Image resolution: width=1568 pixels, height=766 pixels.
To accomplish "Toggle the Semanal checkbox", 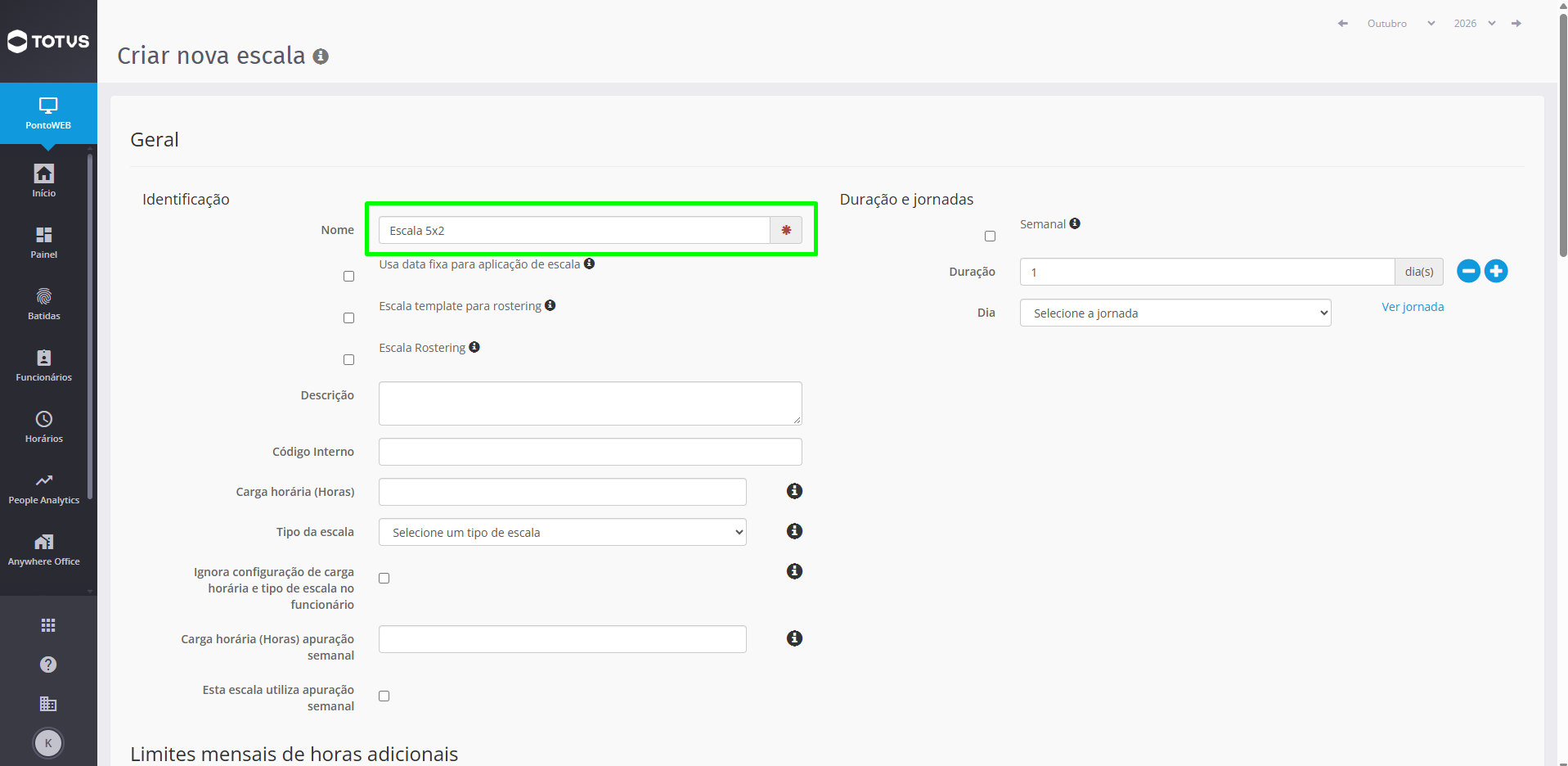I will point(991,237).
